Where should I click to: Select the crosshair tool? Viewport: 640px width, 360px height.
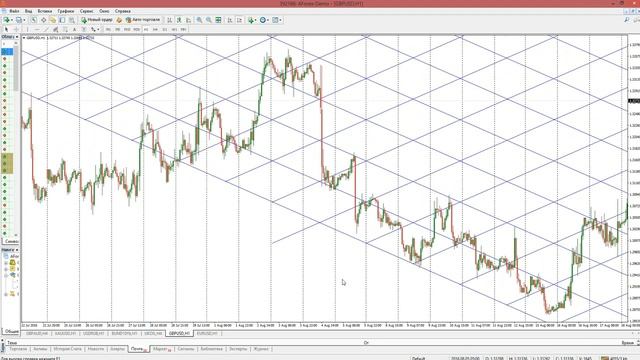16,29
